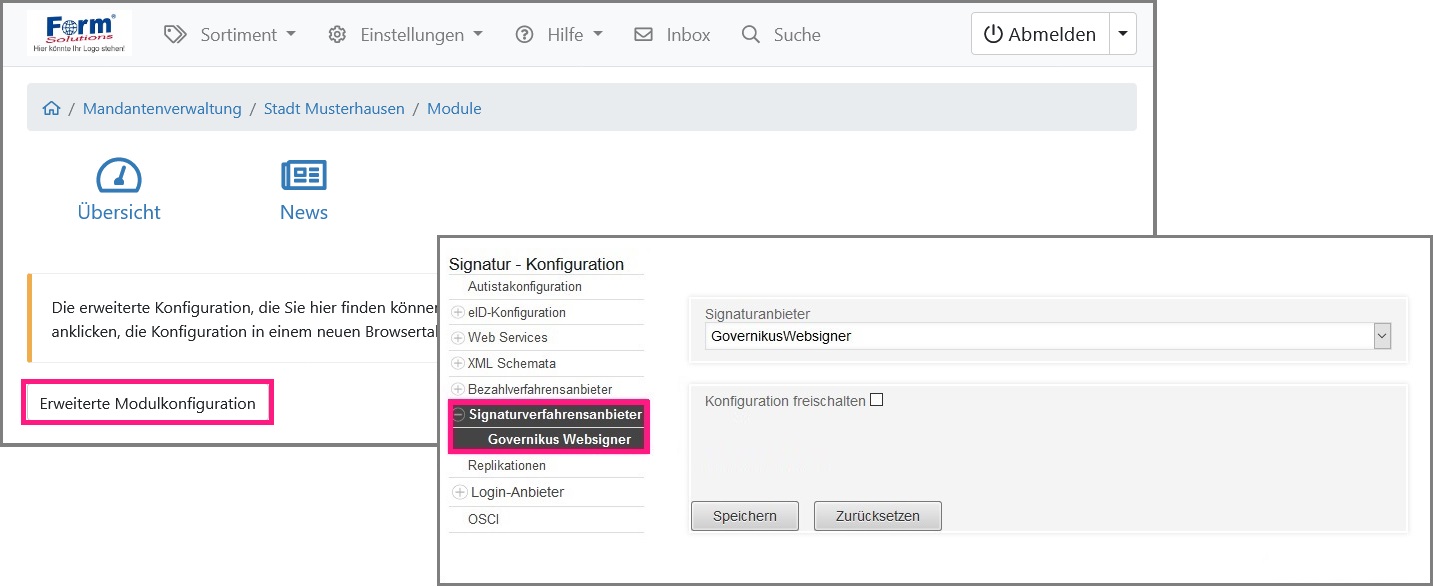Select Governikus Websigner in the tree
Viewport: 1433px width, 587px height.
(x=559, y=440)
